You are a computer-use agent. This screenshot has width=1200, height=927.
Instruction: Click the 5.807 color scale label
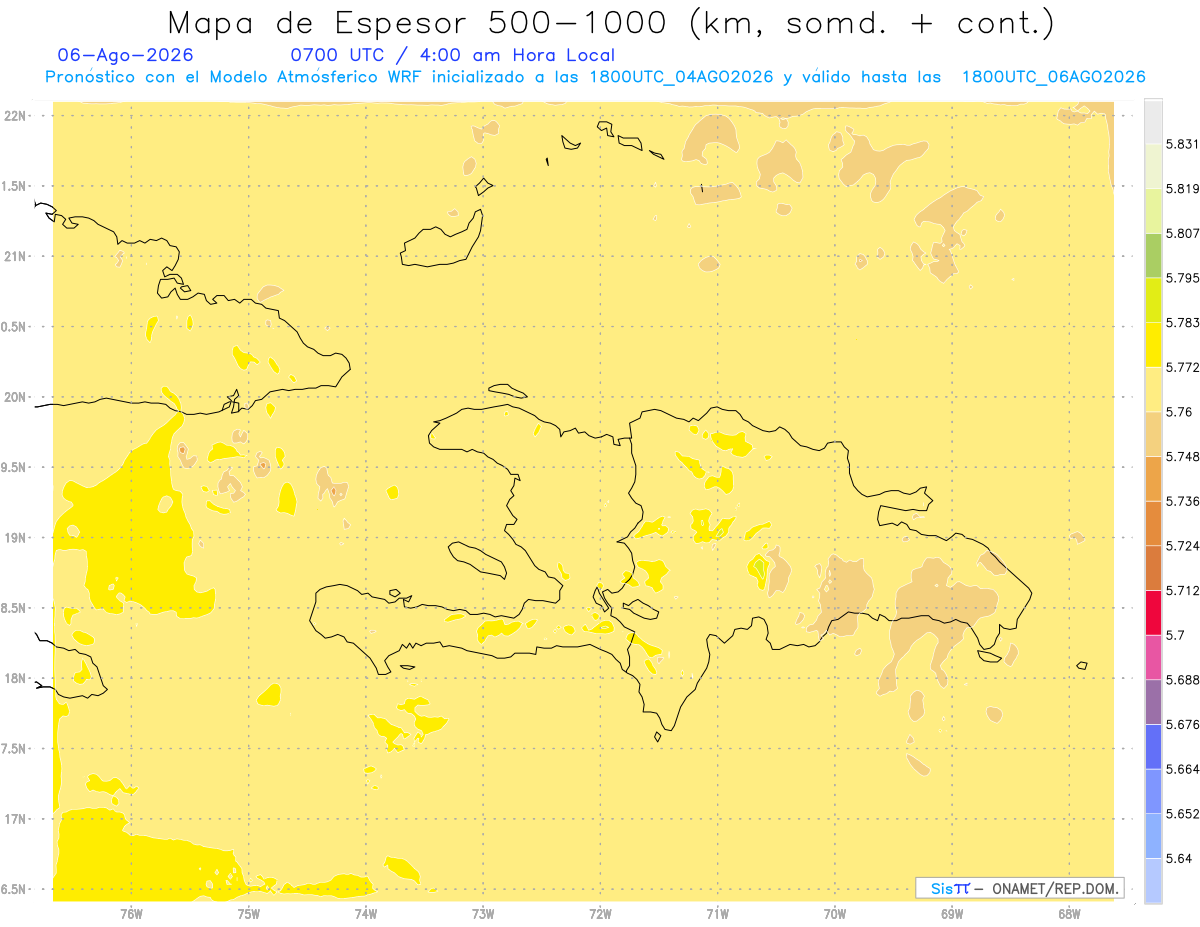[x=1182, y=233]
